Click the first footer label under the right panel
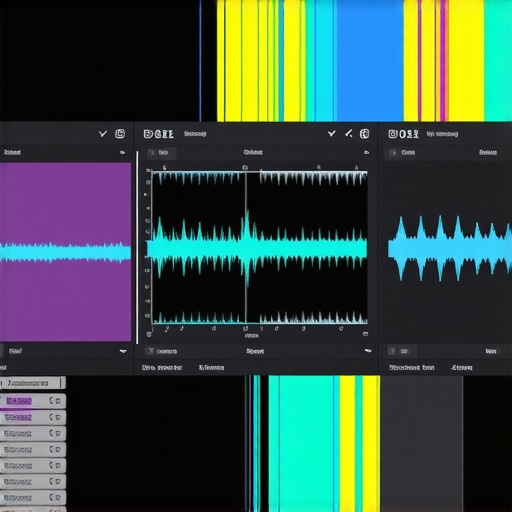512x512 pixels. click(x=412, y=368)
